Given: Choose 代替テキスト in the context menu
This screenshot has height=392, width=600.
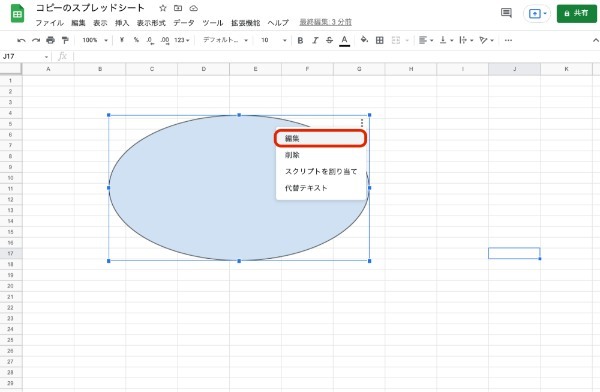Looking at the screenshot, I should point(321,188).
